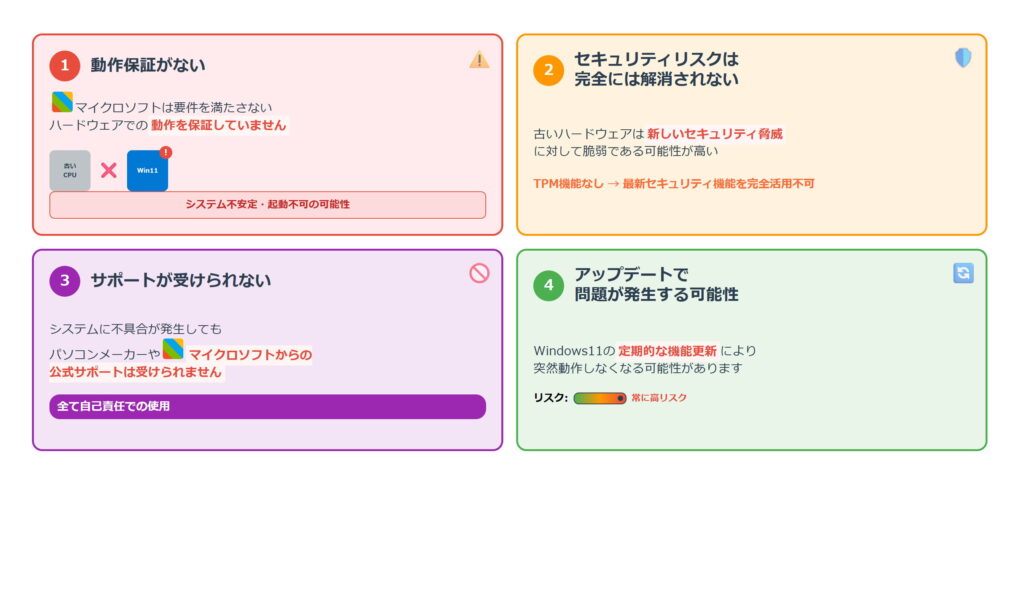This screenshot has width=1024, height=604.
Task: Select the blue Win11 box
Action: click(147, 172)
